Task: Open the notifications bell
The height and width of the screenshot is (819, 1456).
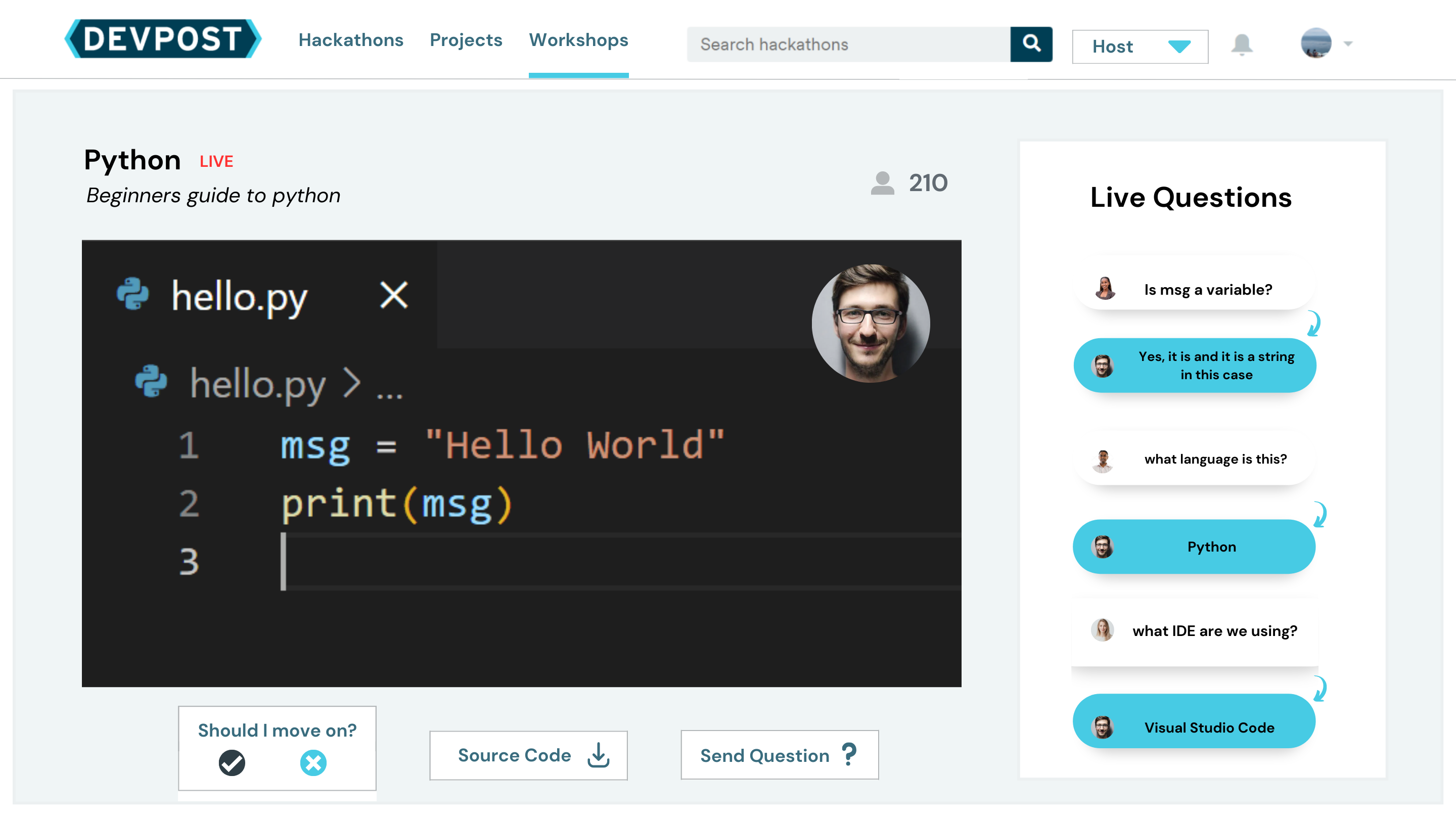Action: pos(1241,44)
